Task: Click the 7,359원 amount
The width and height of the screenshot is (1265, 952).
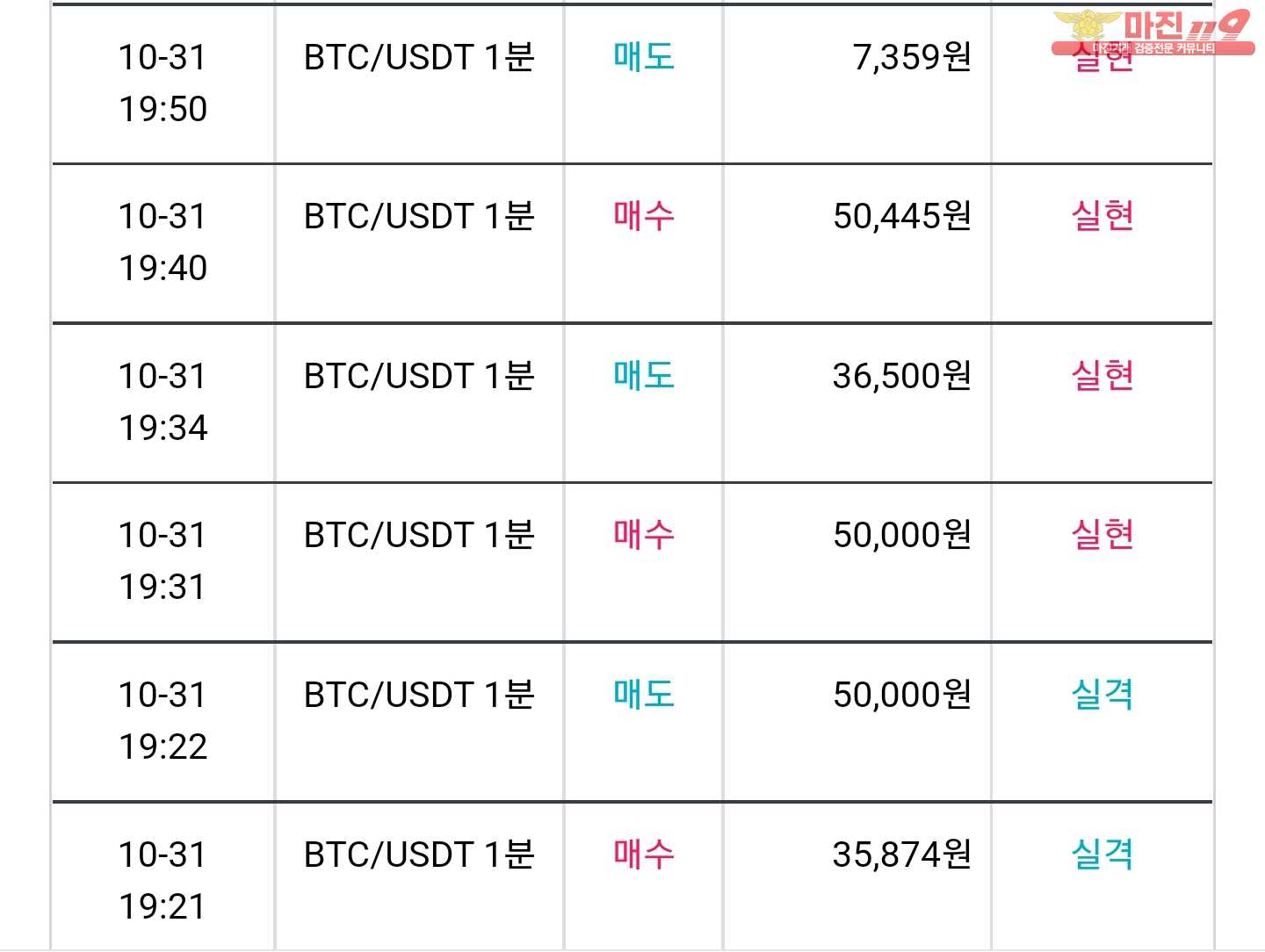Action: 912,57
